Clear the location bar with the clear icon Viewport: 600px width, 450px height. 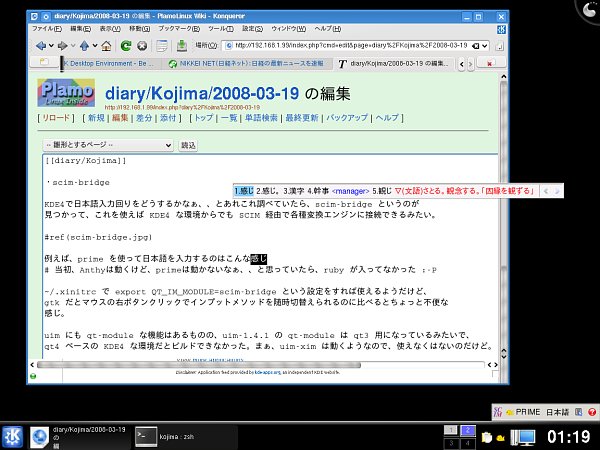(x=475, y=46)
